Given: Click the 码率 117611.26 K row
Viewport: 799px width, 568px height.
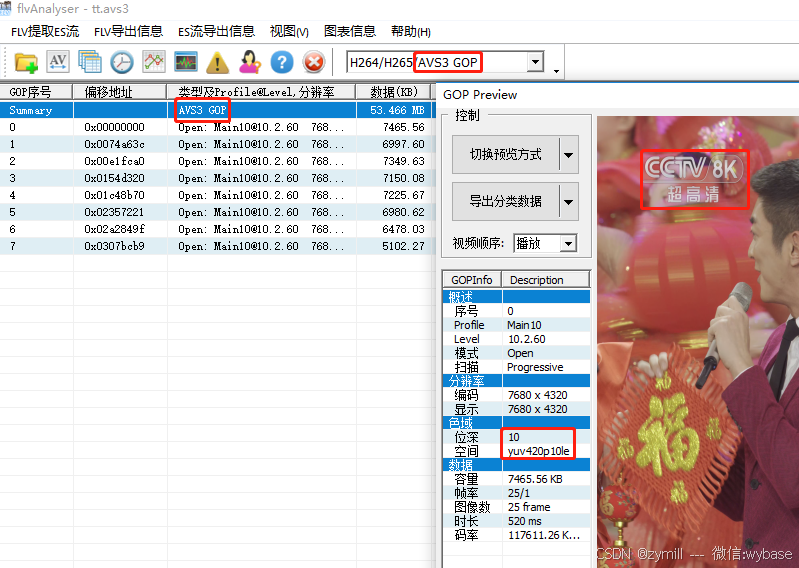Looking at the screenshot, I should [517, 535].
